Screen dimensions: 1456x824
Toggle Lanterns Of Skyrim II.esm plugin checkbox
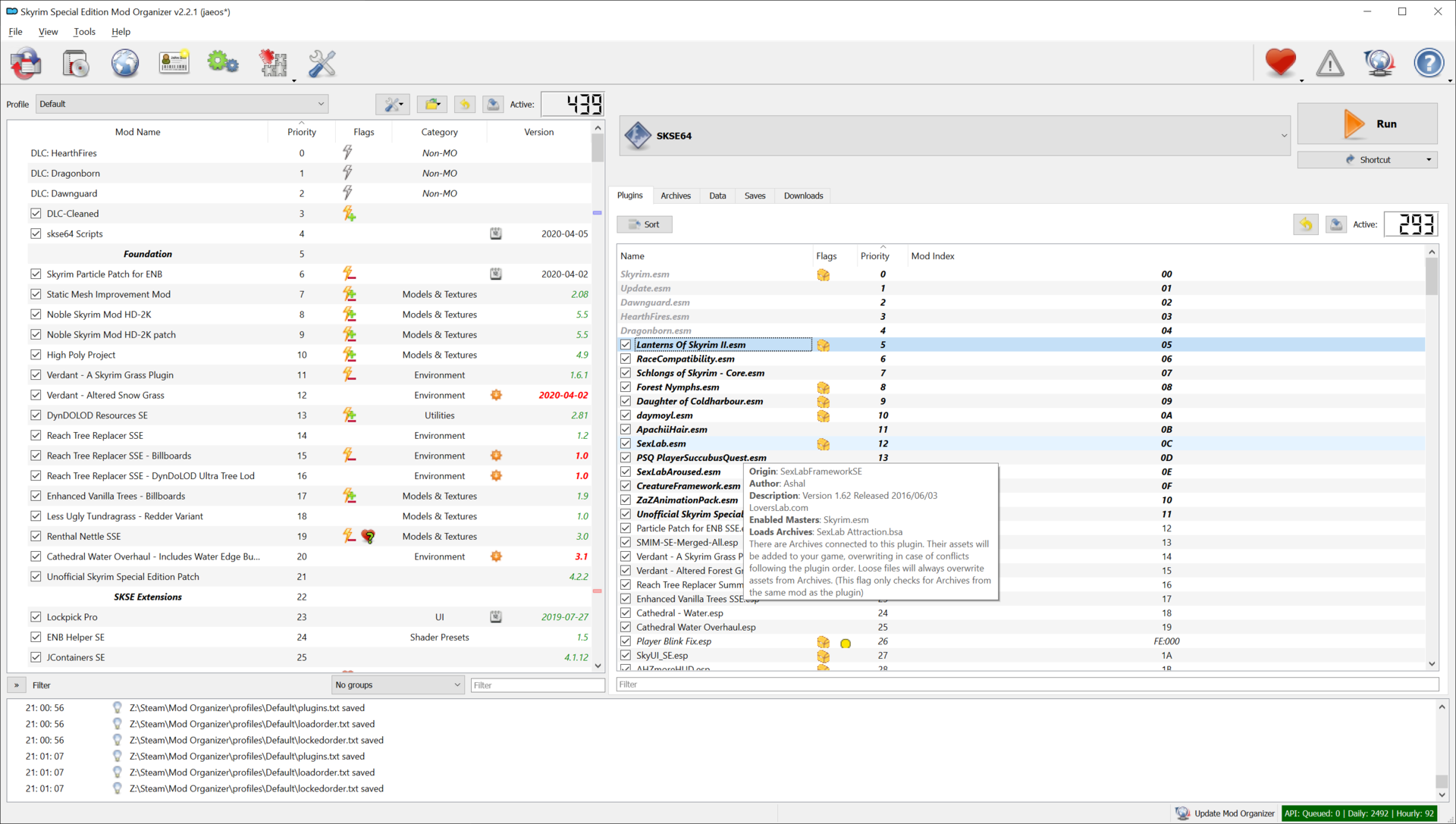(626, 345)
